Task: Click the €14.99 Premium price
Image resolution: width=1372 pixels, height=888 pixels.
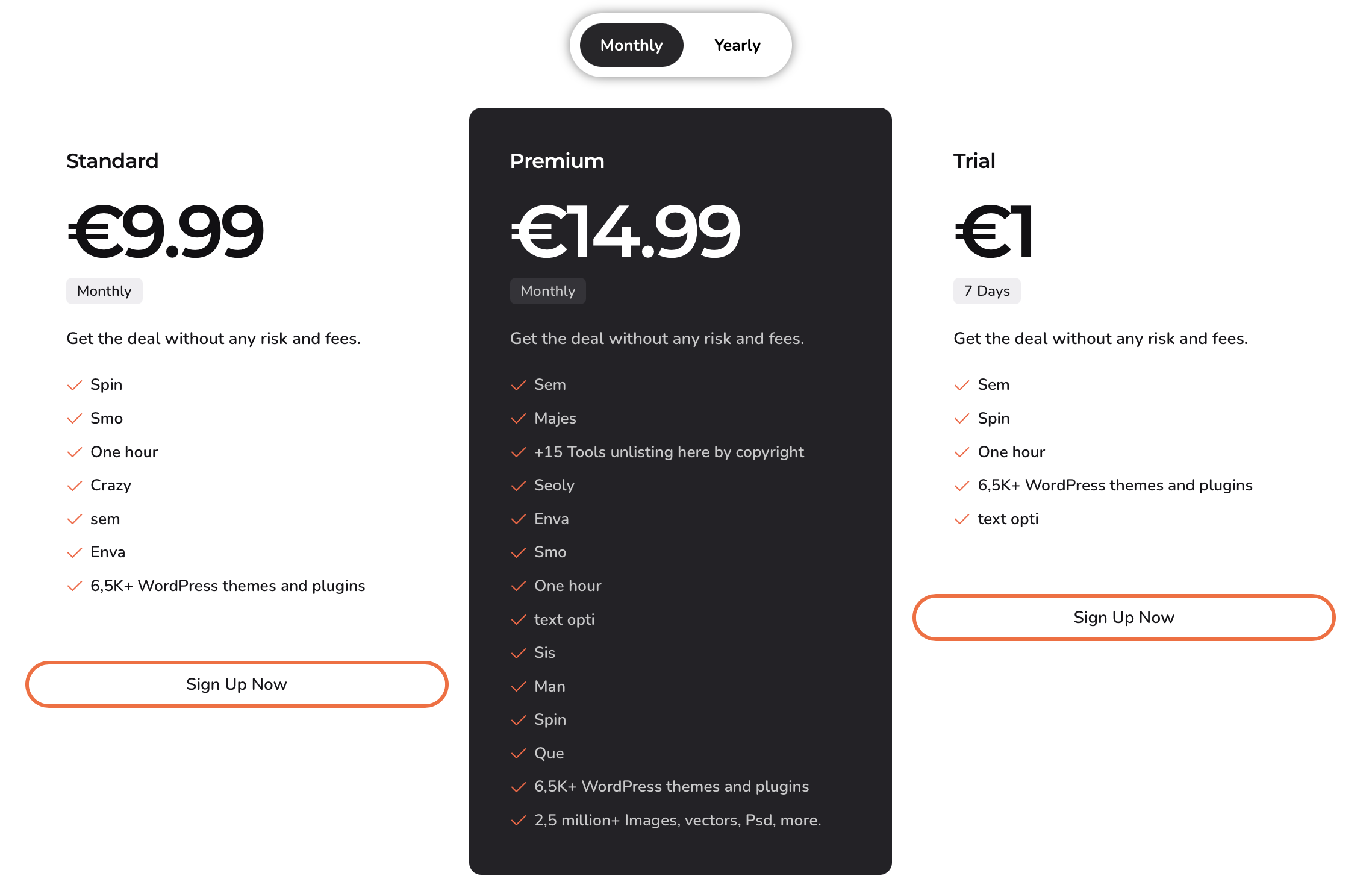Action: 625,232
